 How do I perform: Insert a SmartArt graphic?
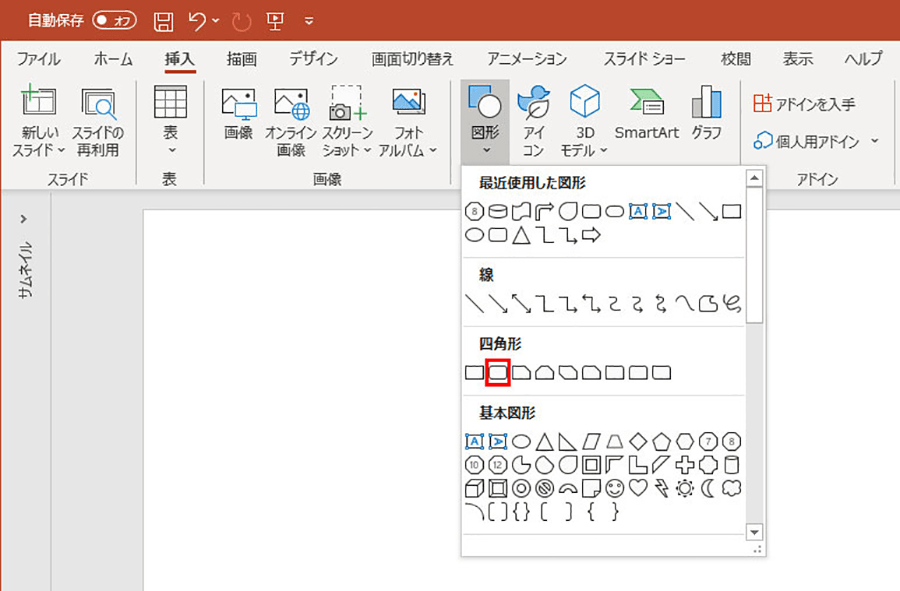click(x=646, y=114)
